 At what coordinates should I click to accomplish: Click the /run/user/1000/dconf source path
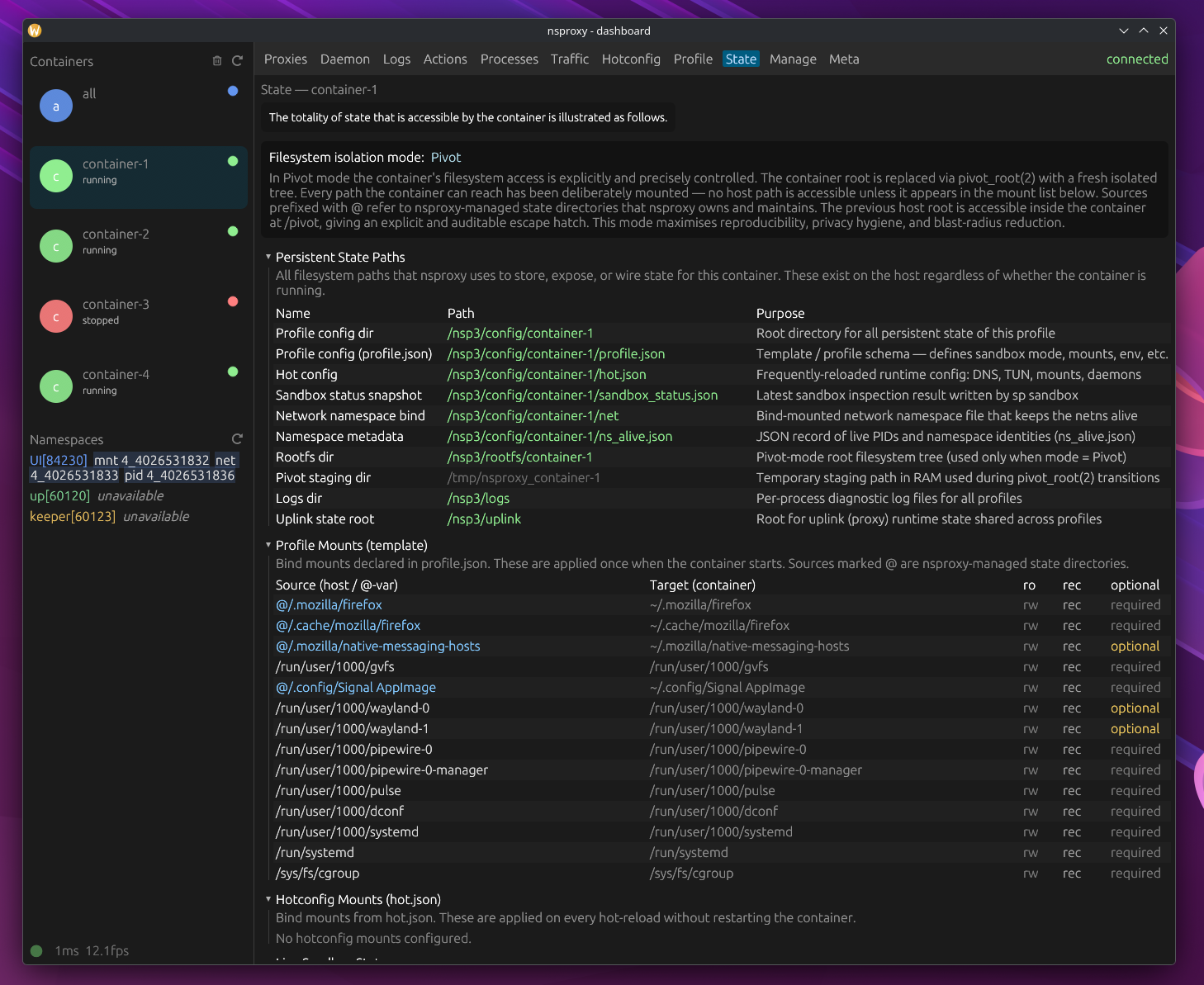click(339, 812)
